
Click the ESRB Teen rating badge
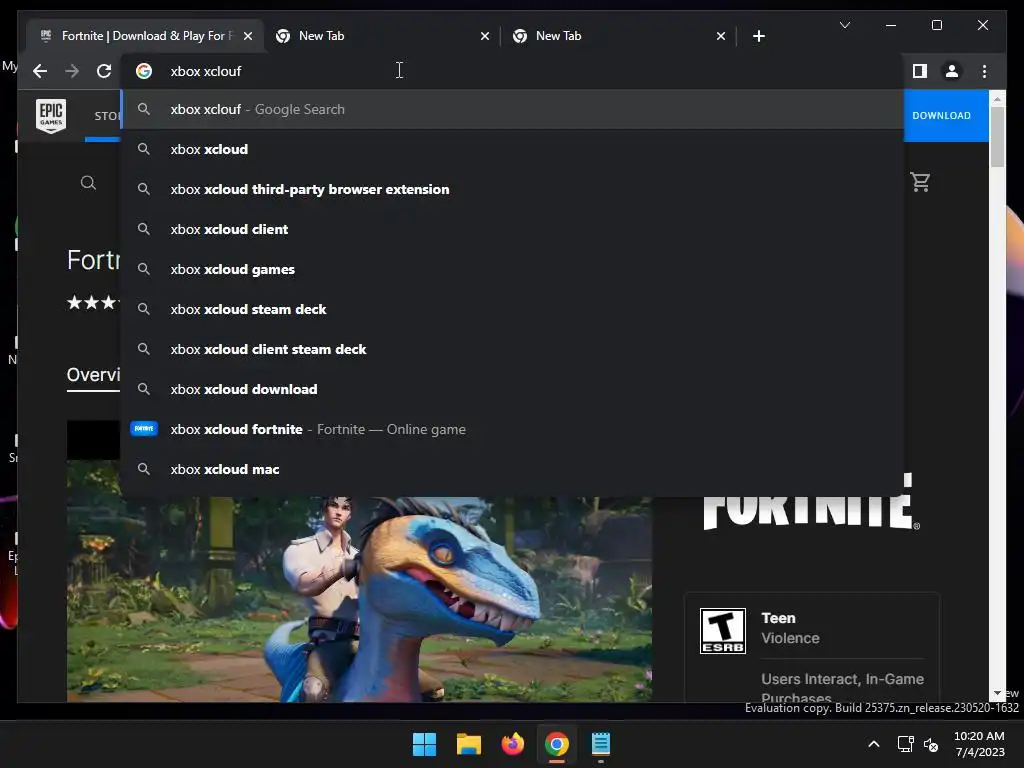(722, 631)
